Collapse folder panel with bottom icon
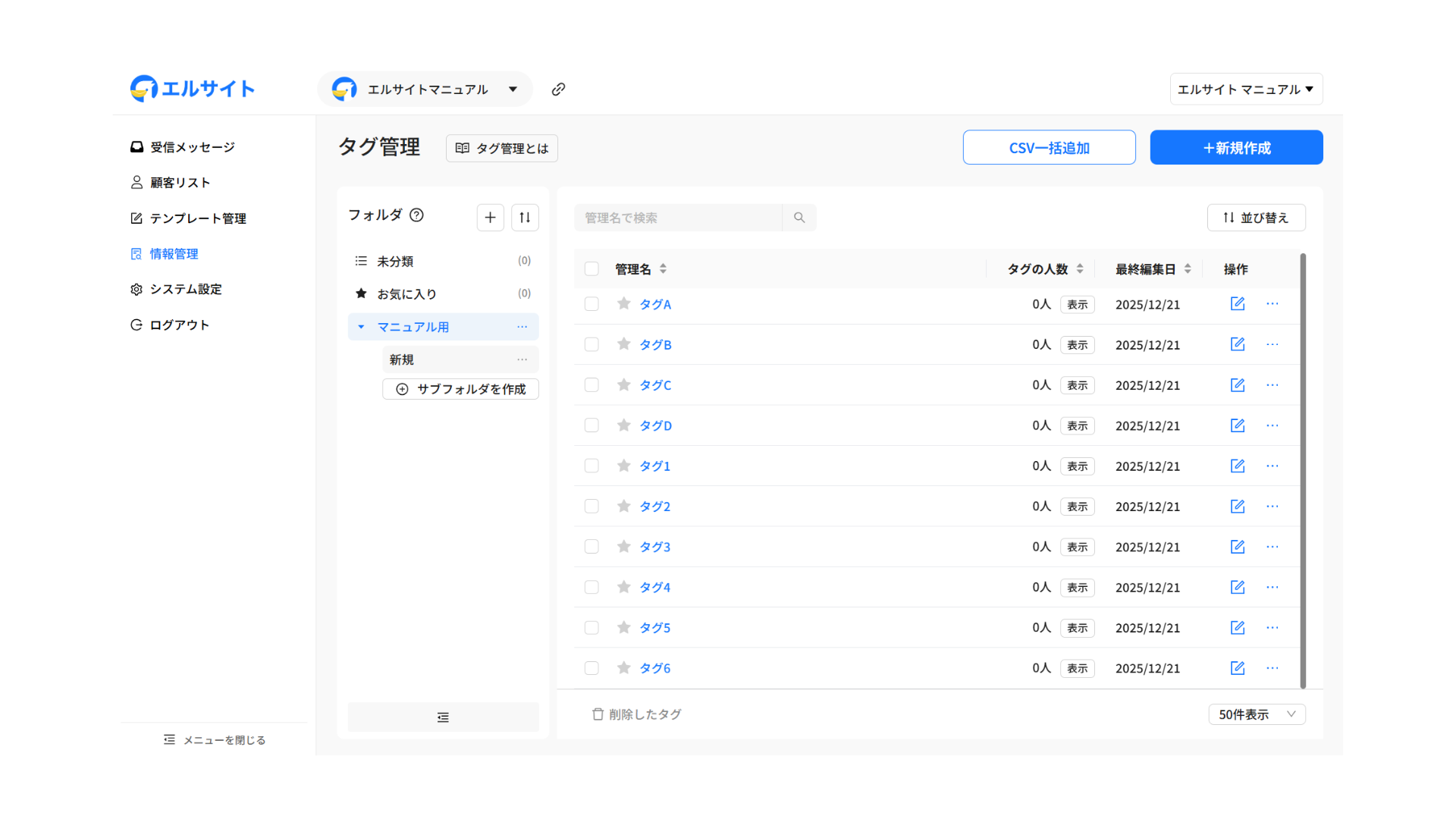1456x819 pixels. (x=443, y=717)
